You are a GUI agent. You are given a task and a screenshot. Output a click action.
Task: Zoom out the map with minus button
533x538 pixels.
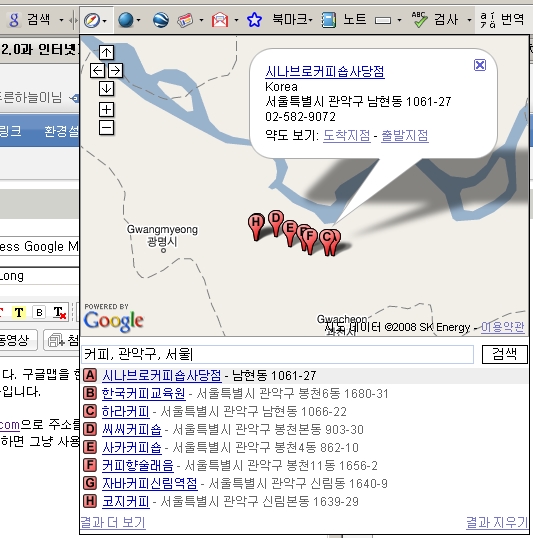(106, 128)
